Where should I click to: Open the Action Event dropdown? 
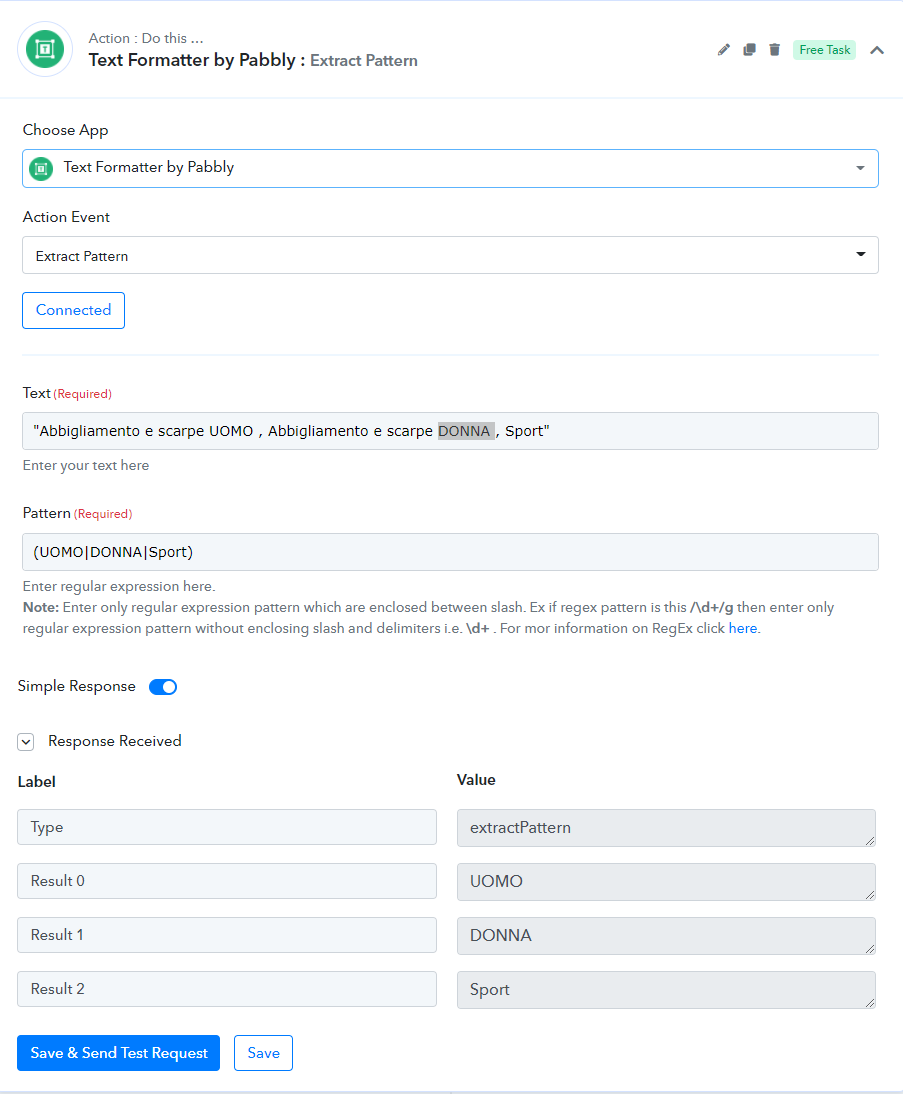point(450,255)
